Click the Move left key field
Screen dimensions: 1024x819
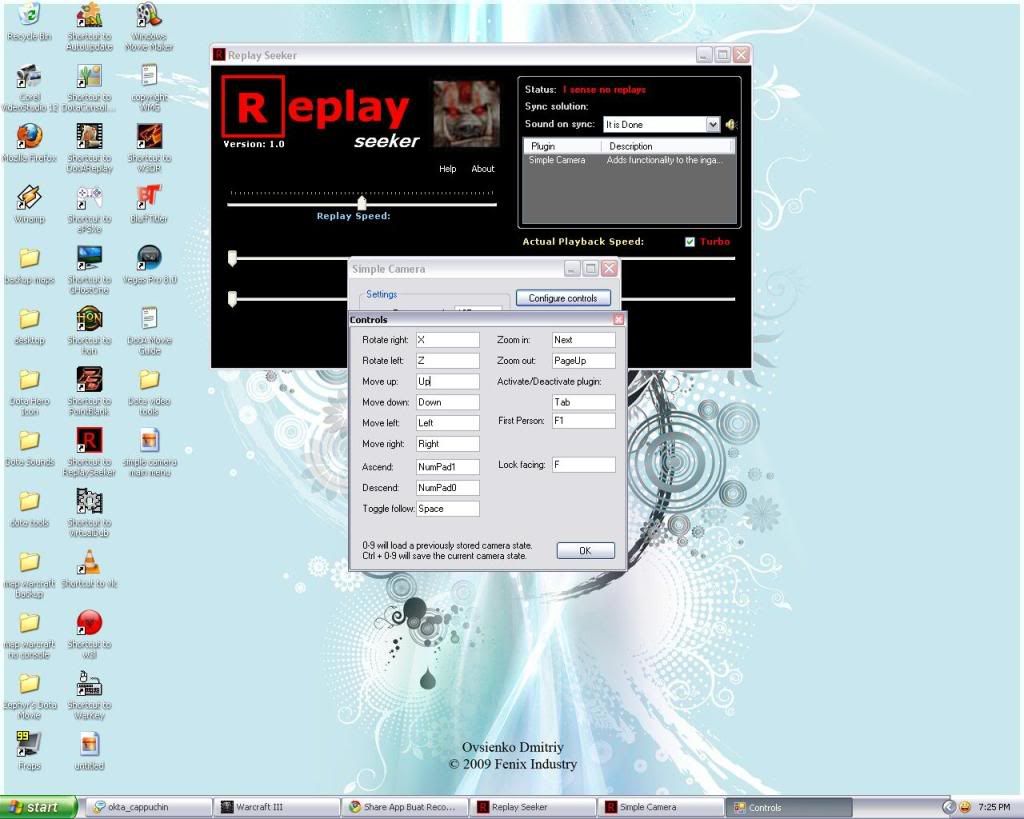(447, 423)
